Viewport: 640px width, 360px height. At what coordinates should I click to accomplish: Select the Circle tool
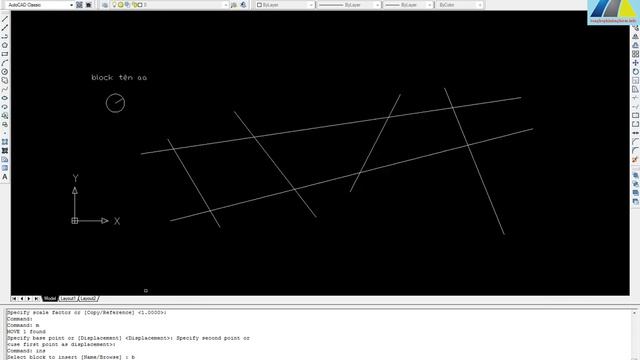[x=4, y=72]
